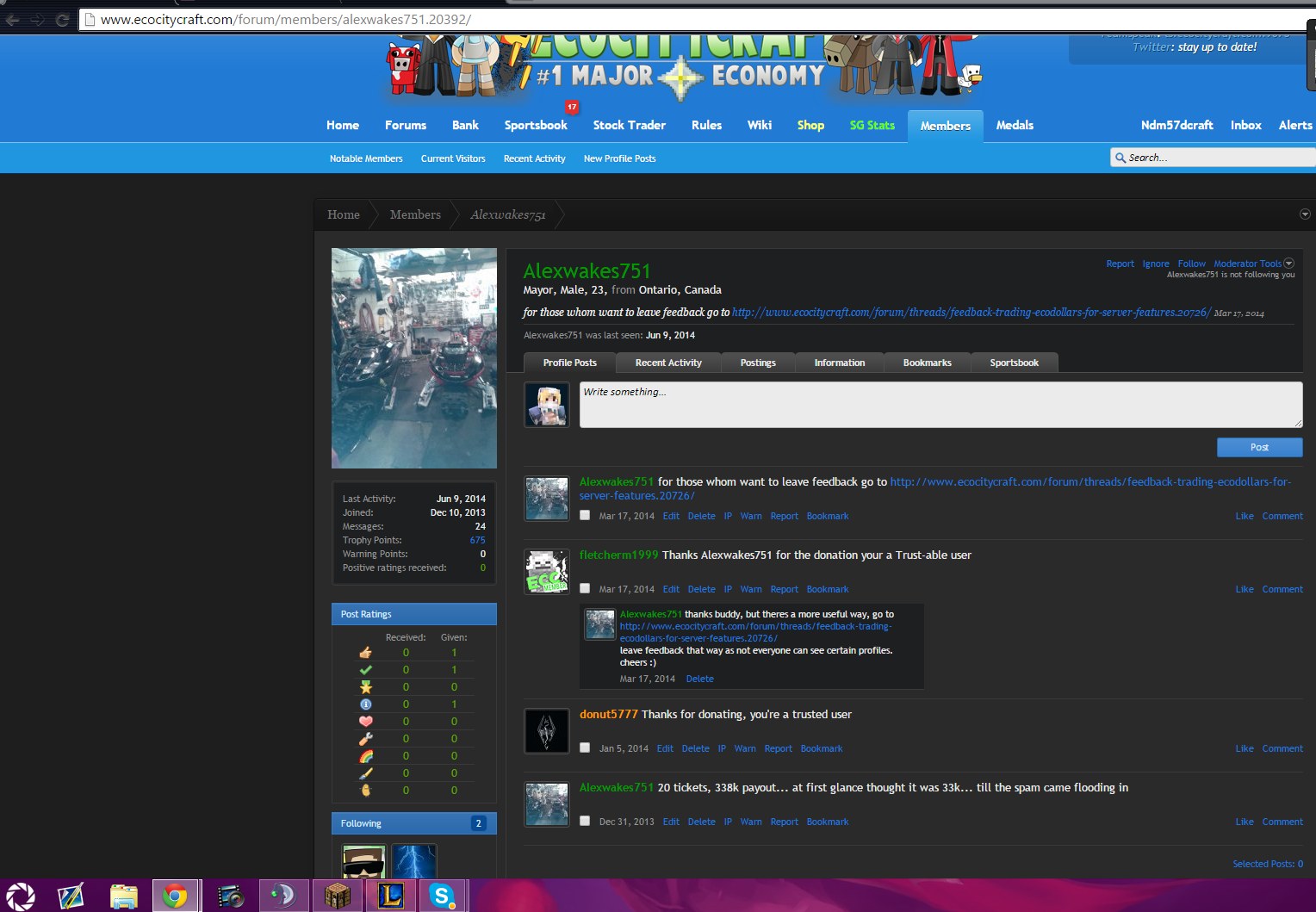Open the Trophy Points value 675
Screen dimensions: 1316x912
coord(478,540)
